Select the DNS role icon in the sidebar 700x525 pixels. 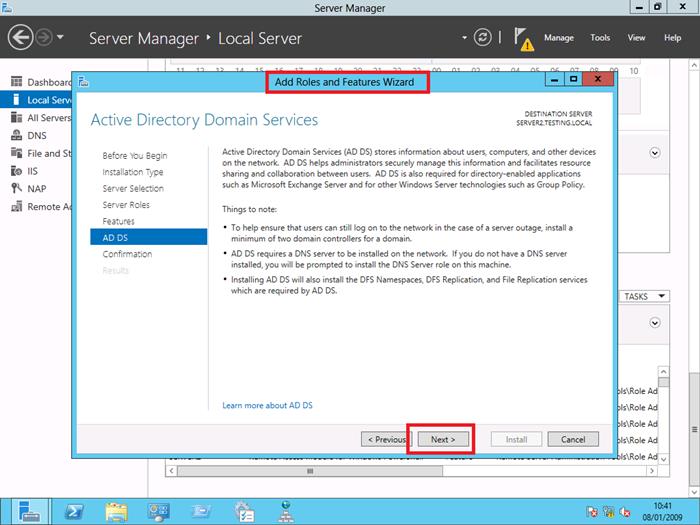pyautogui.click(x=17, y=135)
